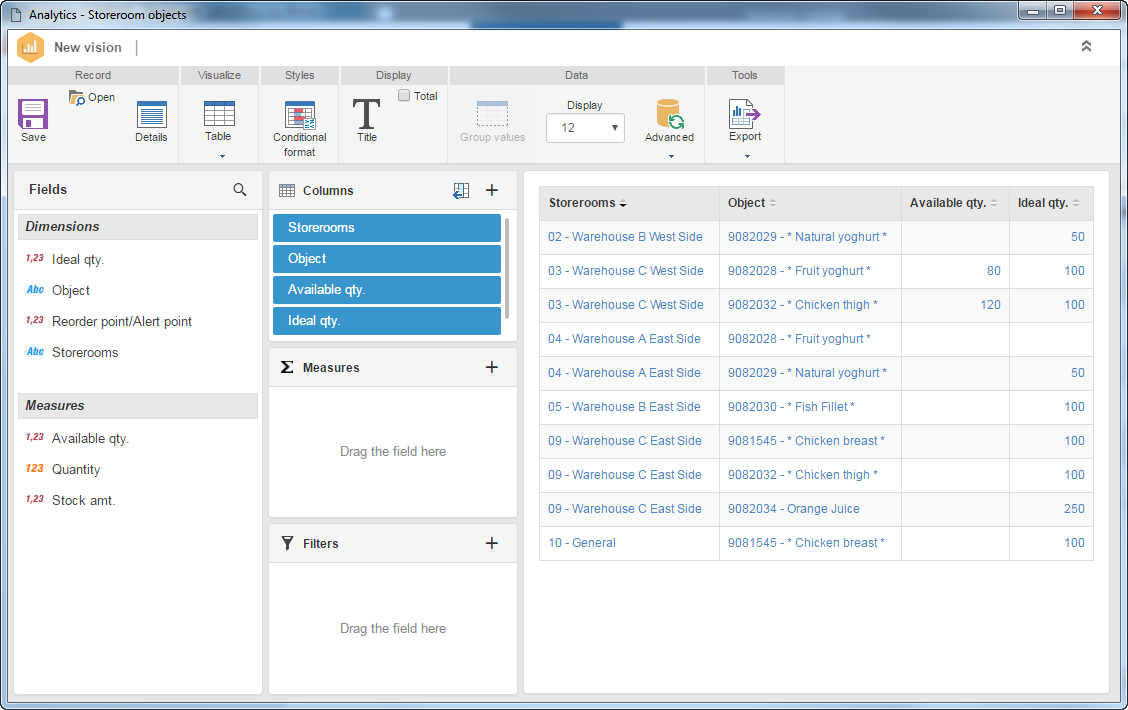Click the Group values icon
This screenshot has width=1128, height=710.
pyautogui.click(x=493, y=115)
